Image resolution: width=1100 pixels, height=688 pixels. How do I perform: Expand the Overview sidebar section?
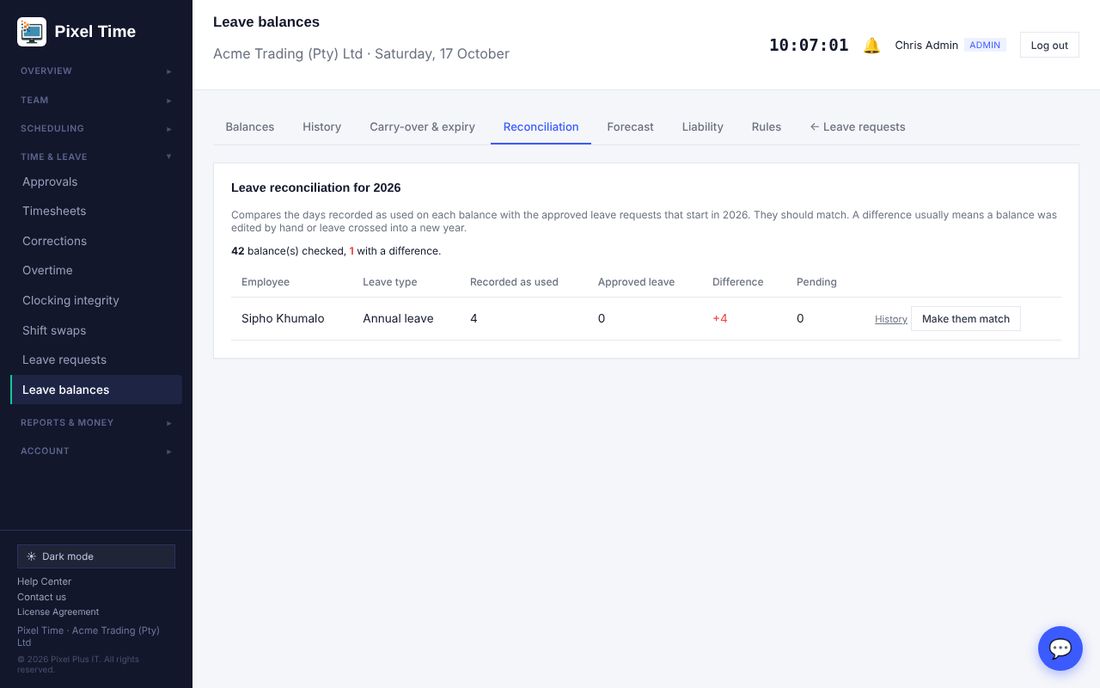96,71
